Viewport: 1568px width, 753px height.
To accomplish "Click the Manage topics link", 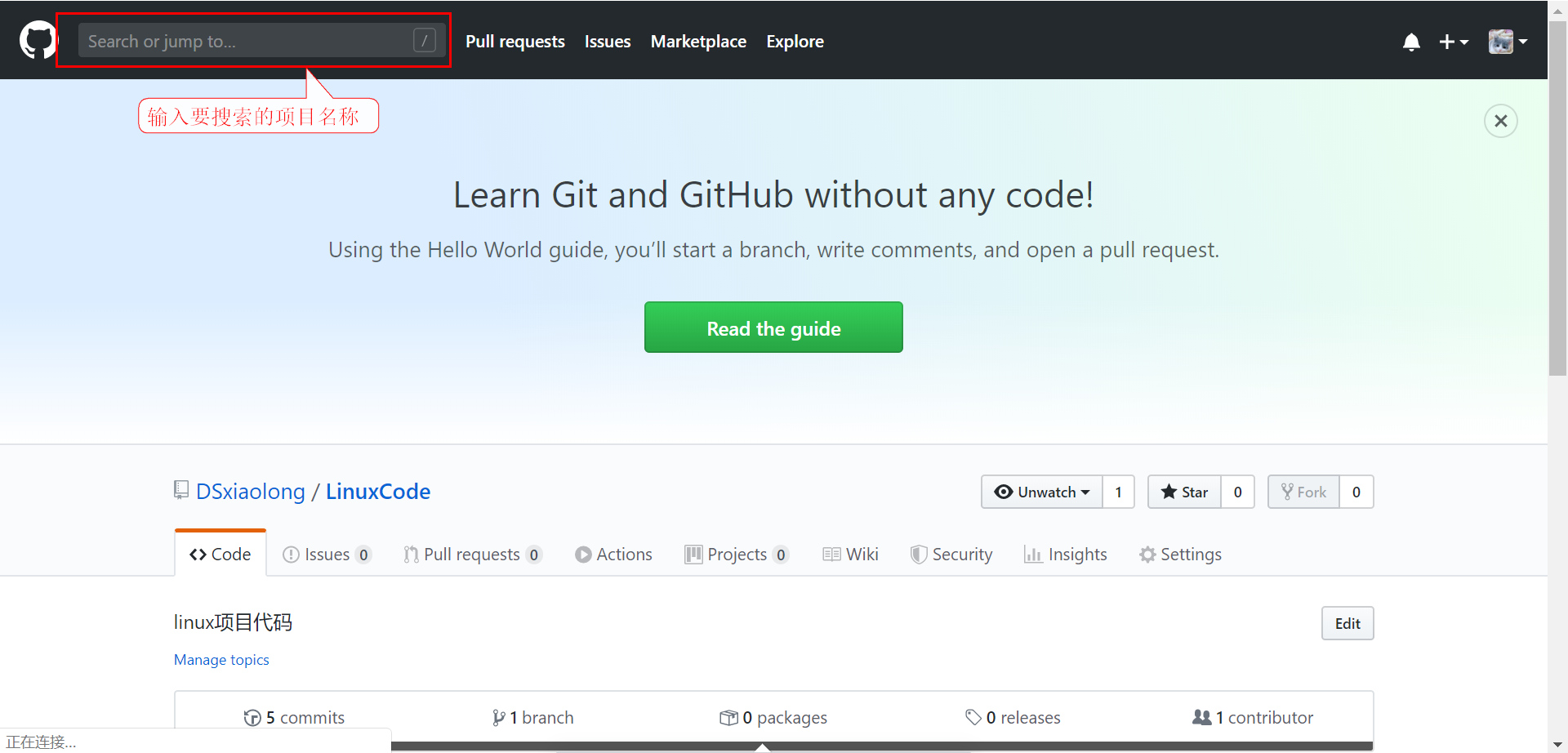I will [x=221, y=660].
